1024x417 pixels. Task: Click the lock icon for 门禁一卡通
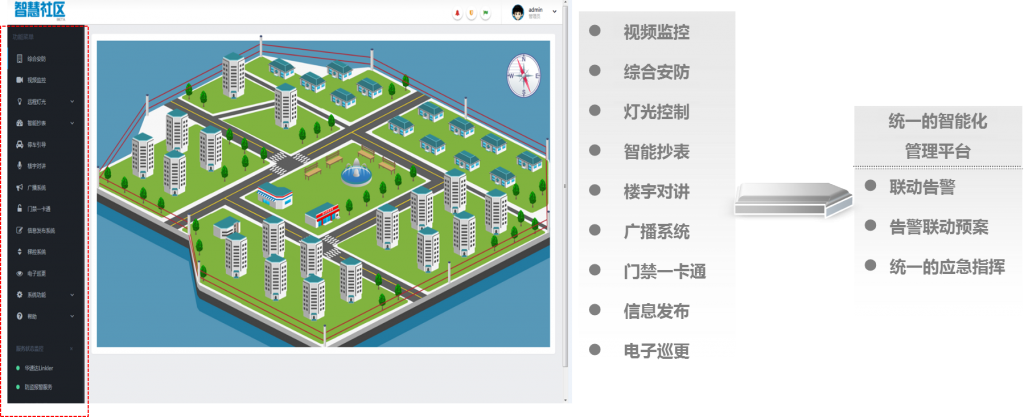point(19,208)
